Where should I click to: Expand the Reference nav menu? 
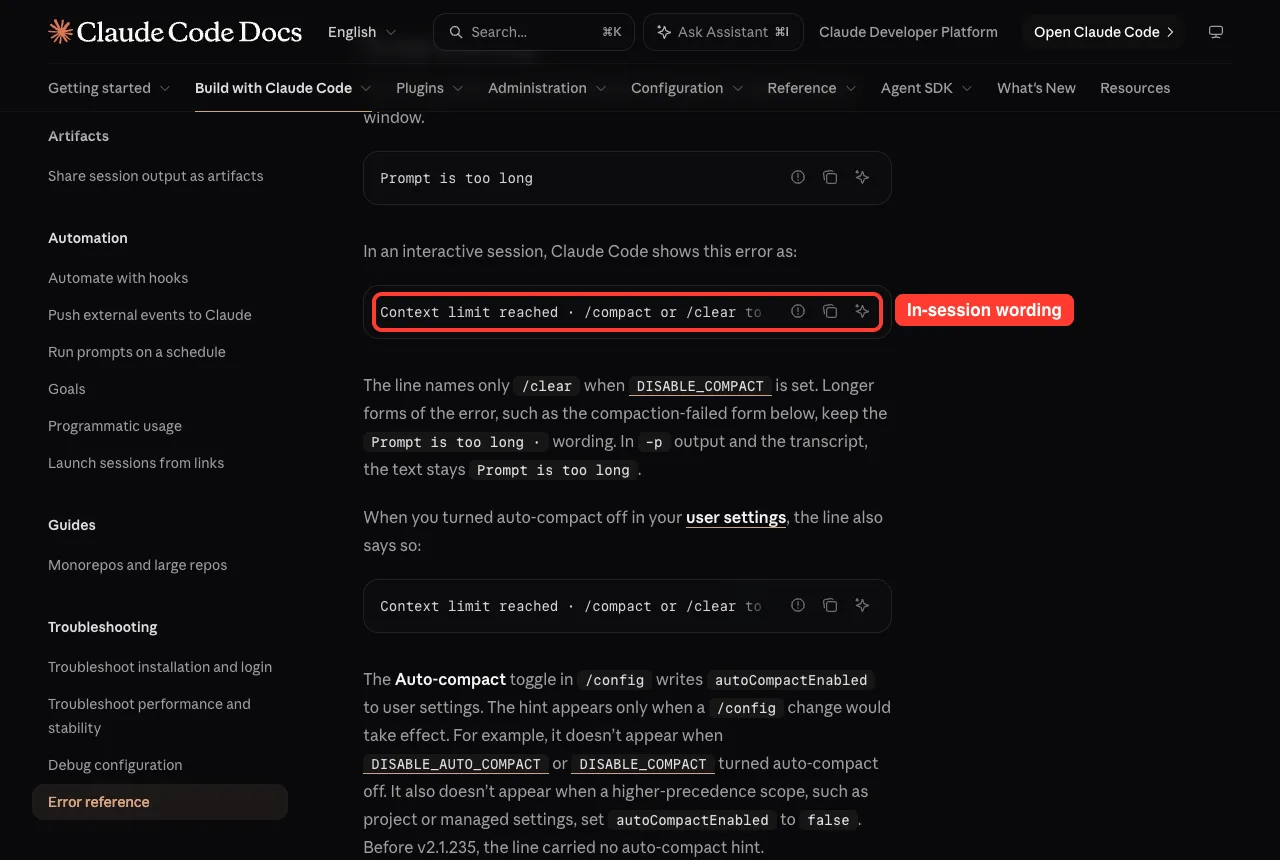point(812,88)
